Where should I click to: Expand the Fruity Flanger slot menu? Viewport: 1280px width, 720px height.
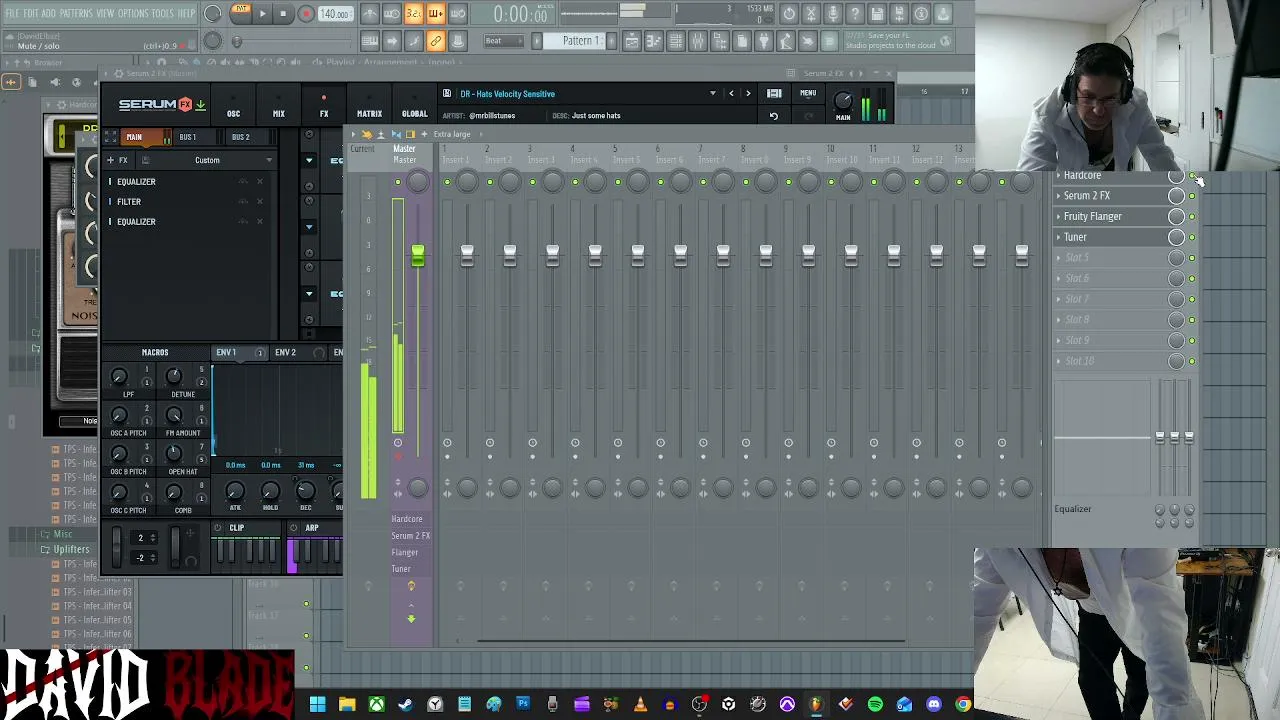pyautogui.click(x=1058, y=217)
